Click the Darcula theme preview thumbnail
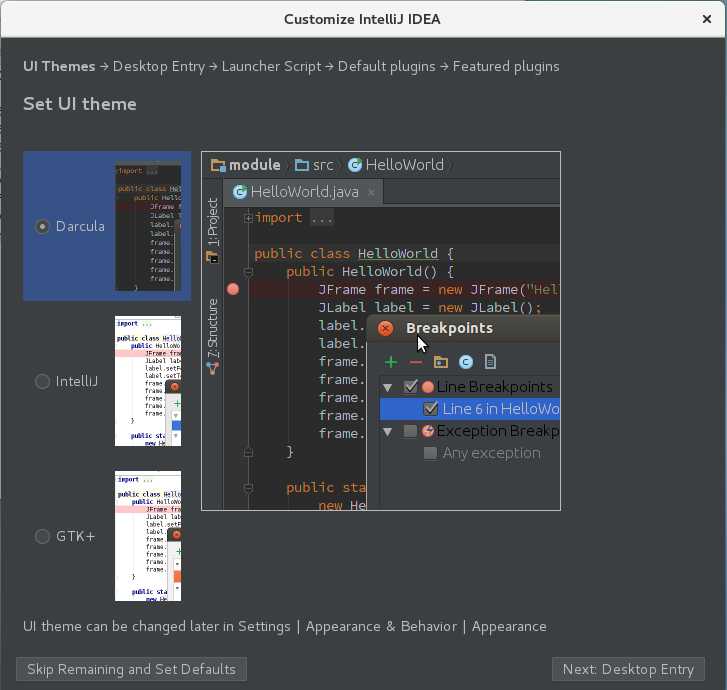 pyautogui.click(x=148, y=226)
